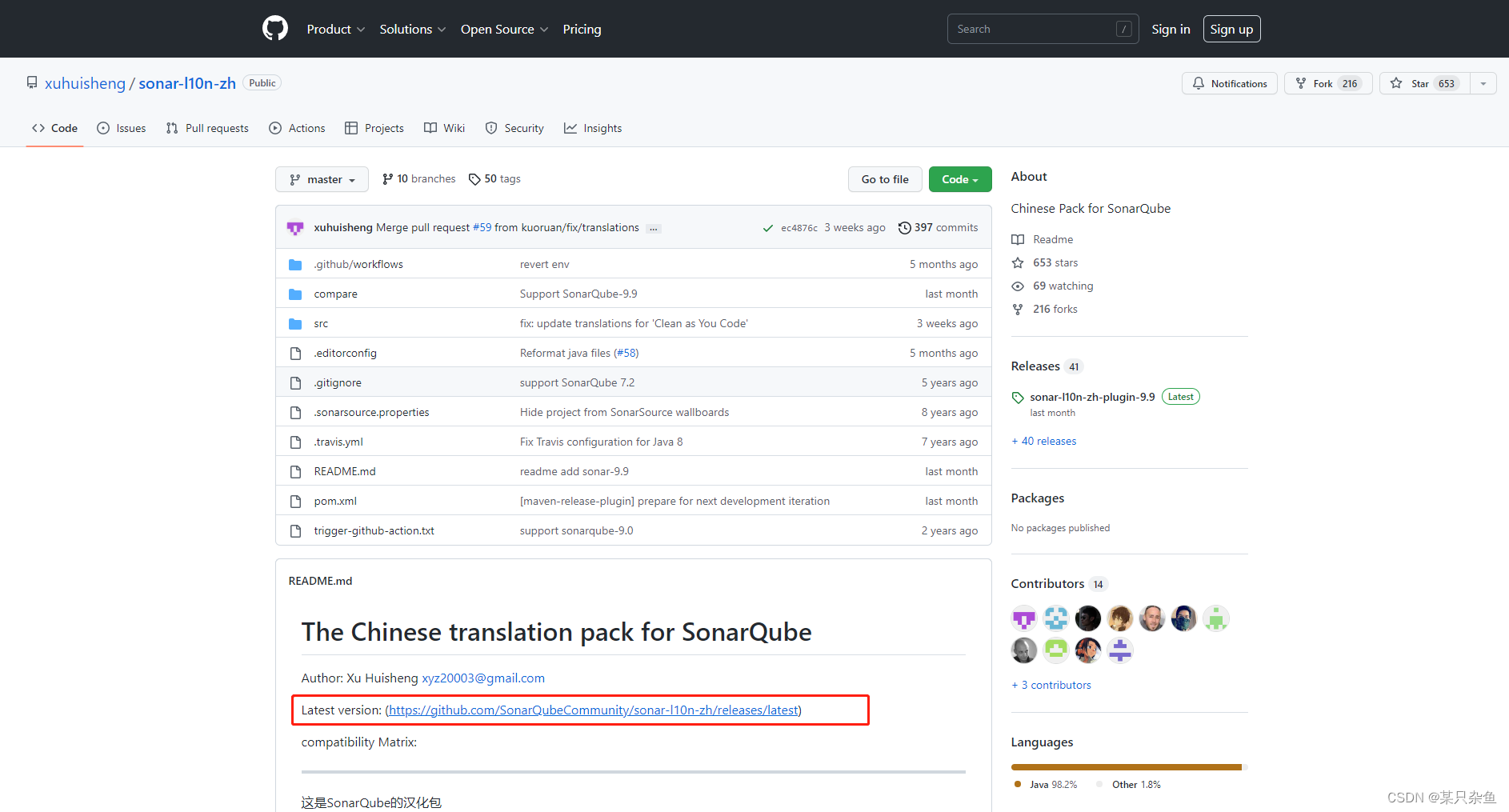Click the Other 1.8% language label
Viewport: 1509px width, 812px height.
tap(1129, 785)
